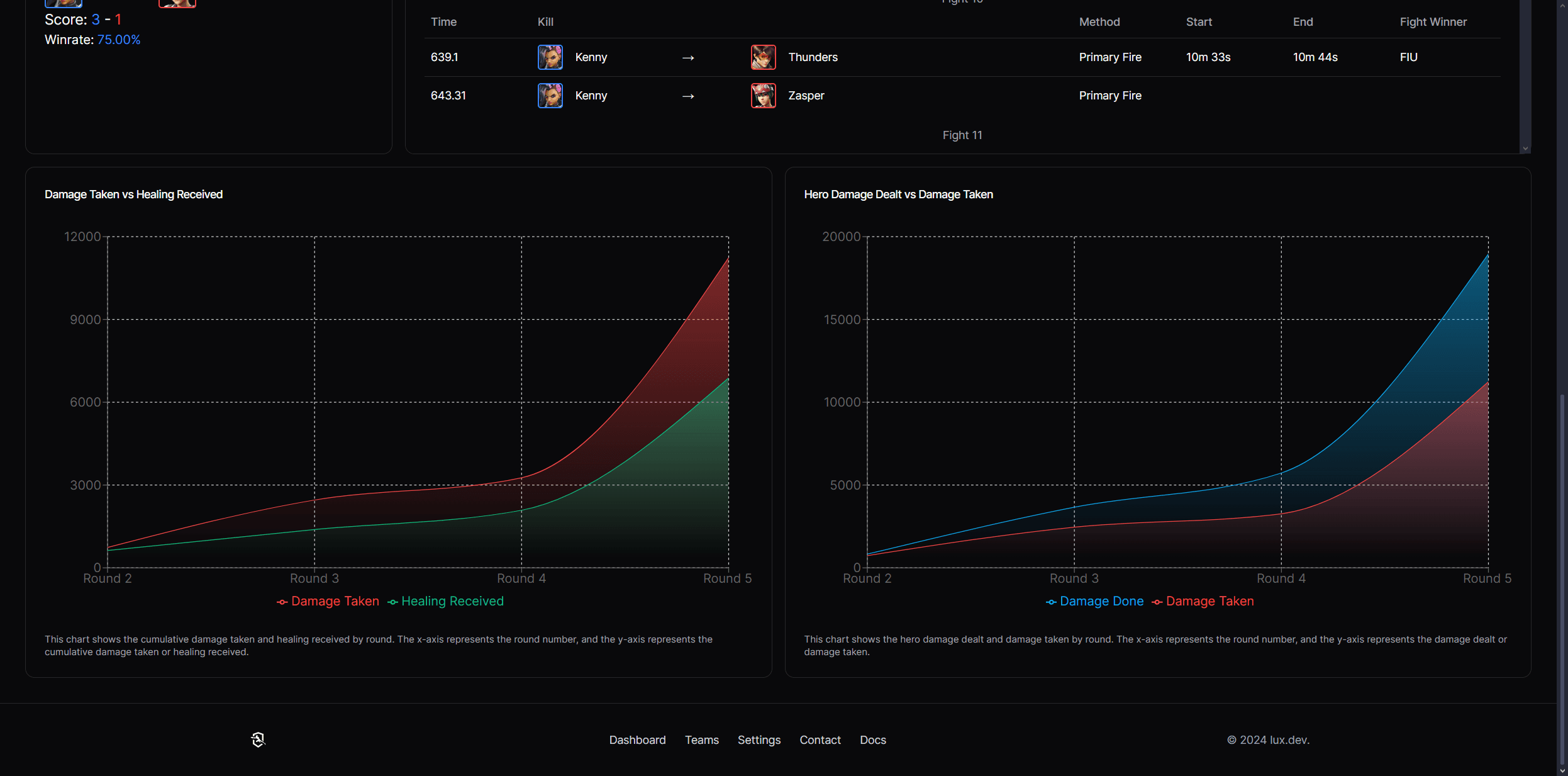Image resolution: width=1568 pixels, height=776 pixels.
Task: Toggle Damage Done legend entry
Action: (x=1094, y=601)
